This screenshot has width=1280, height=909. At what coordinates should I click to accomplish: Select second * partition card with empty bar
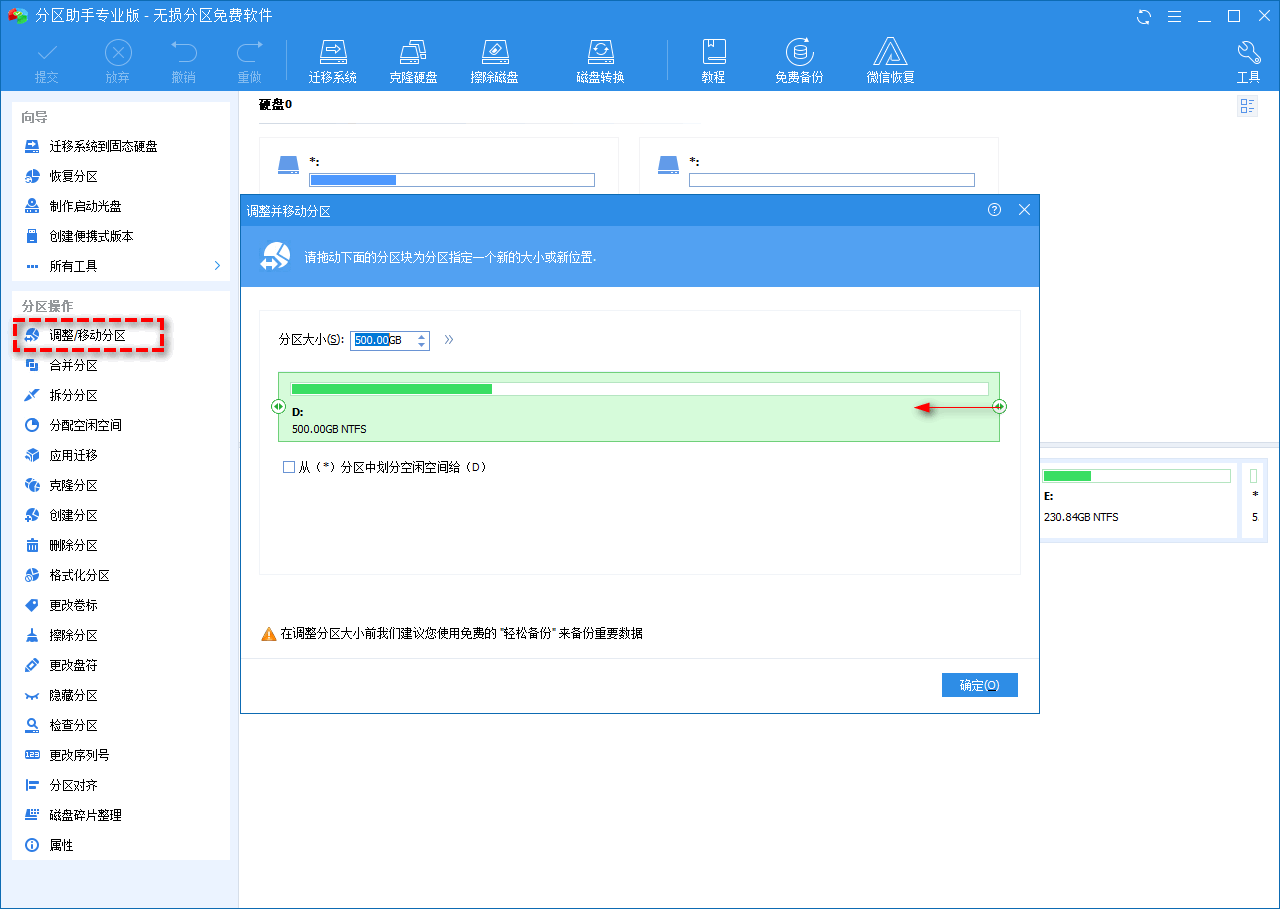tap(818, 166)
